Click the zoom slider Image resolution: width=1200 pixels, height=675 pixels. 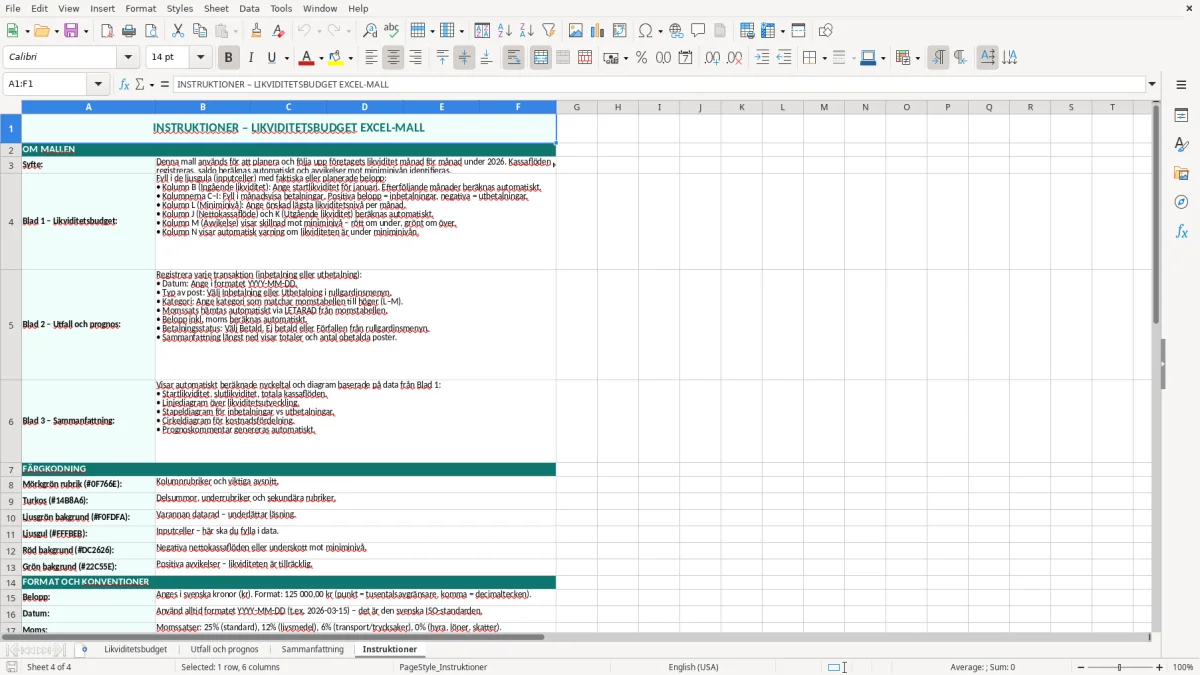click(x=1119, y=667)
